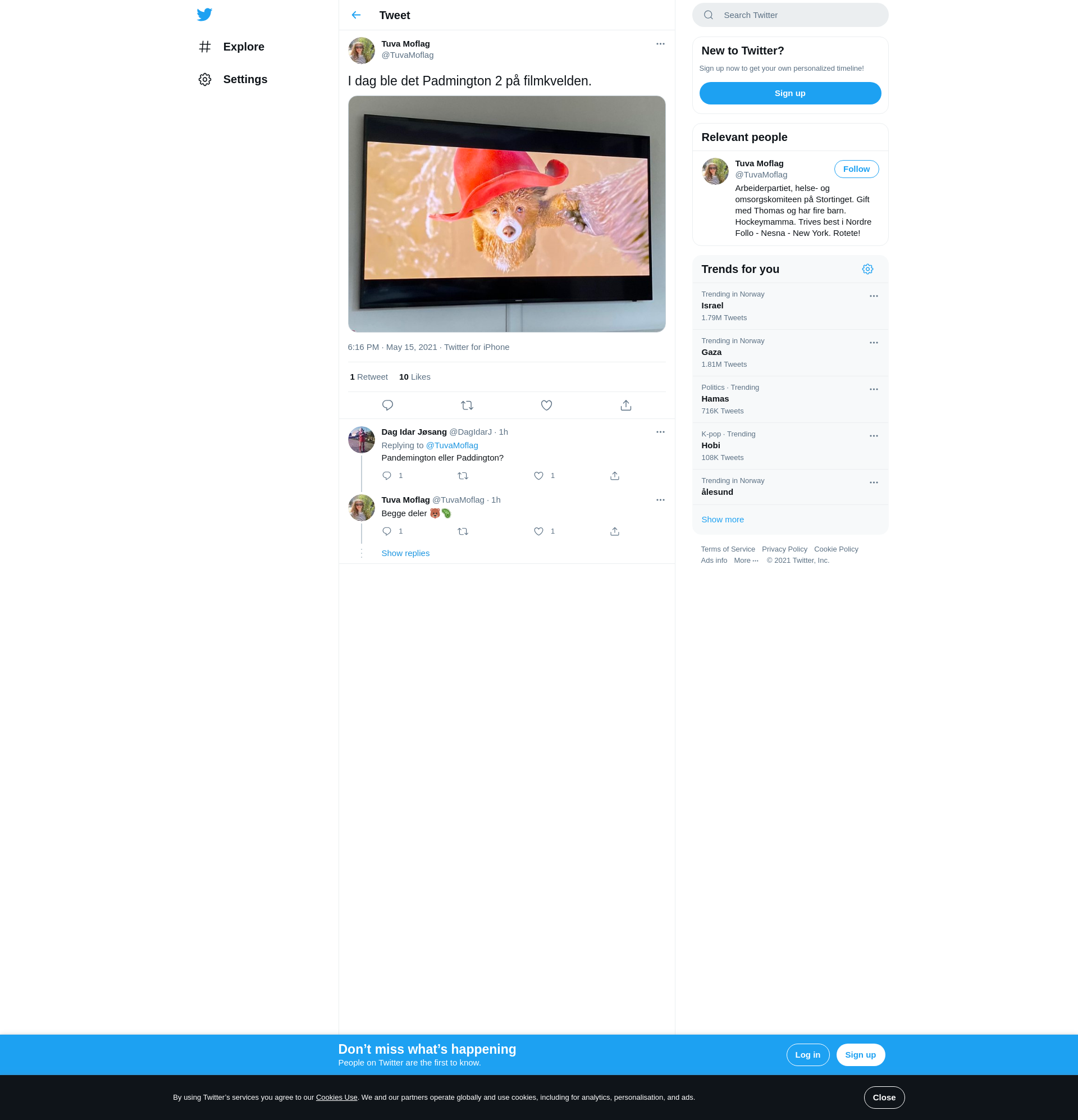Image resolution: width=1078 pixels, height=1120 pixels.
Task: Retweet the Pandemington eller Paddington comment
Action: tap(463, 475)
